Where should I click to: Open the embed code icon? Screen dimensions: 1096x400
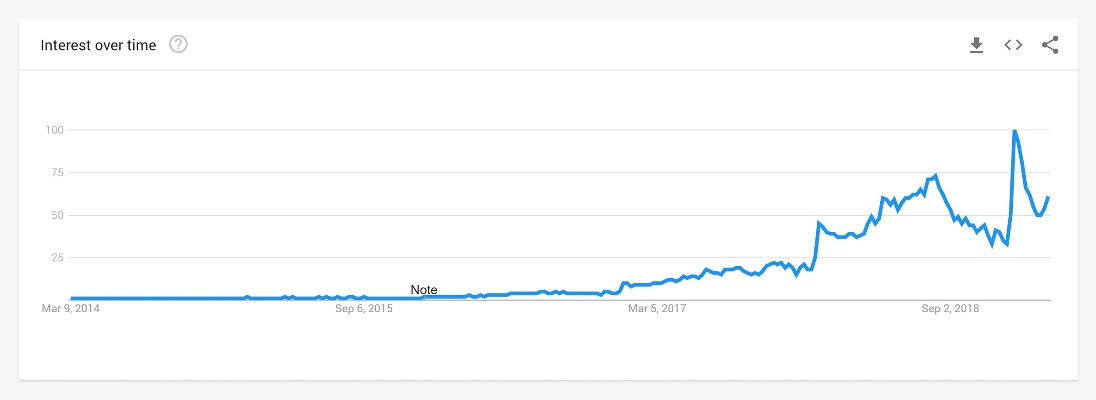(1013, 44)
